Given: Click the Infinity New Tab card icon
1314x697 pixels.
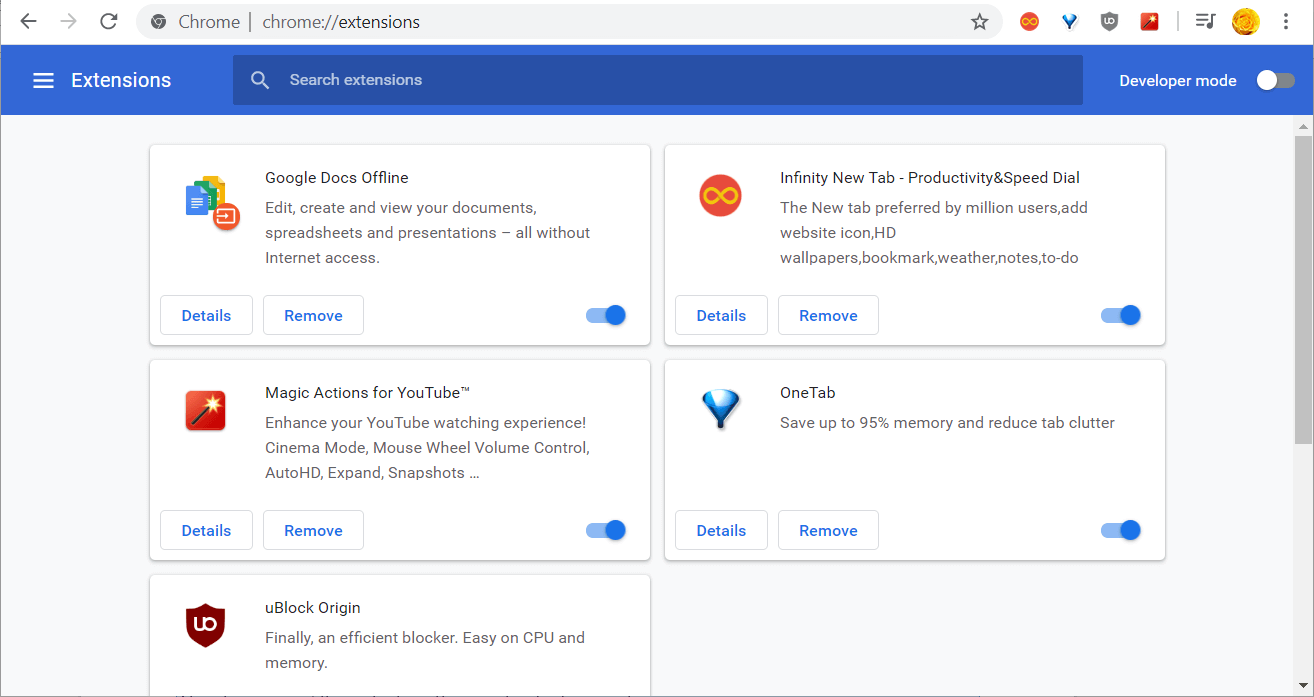Looking at the screenshot, I should coord(720,195).
